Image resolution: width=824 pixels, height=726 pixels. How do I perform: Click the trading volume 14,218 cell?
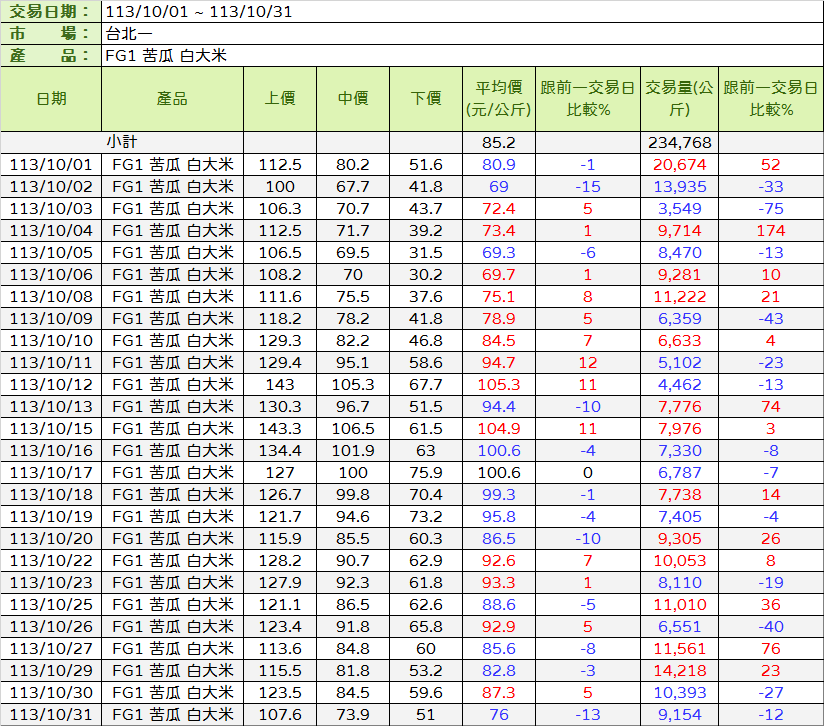pos(679,670)
